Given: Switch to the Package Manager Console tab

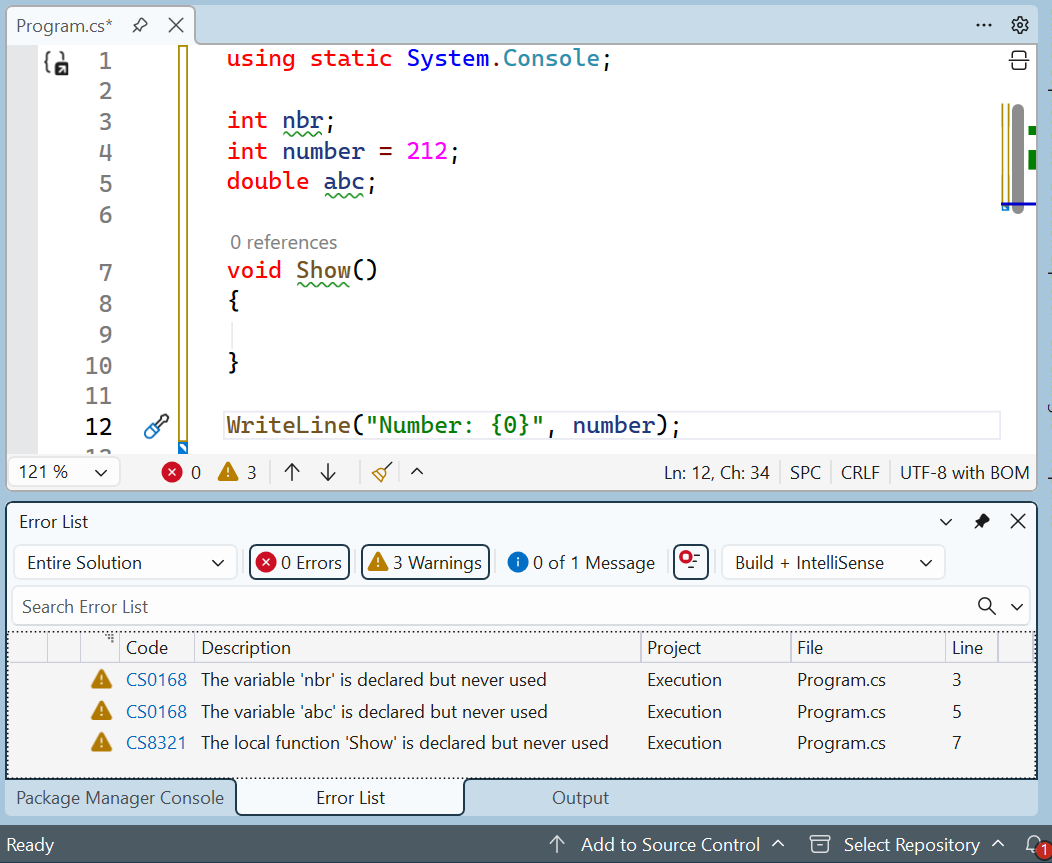Looking at the screenshot, I should tap(120, 798).
